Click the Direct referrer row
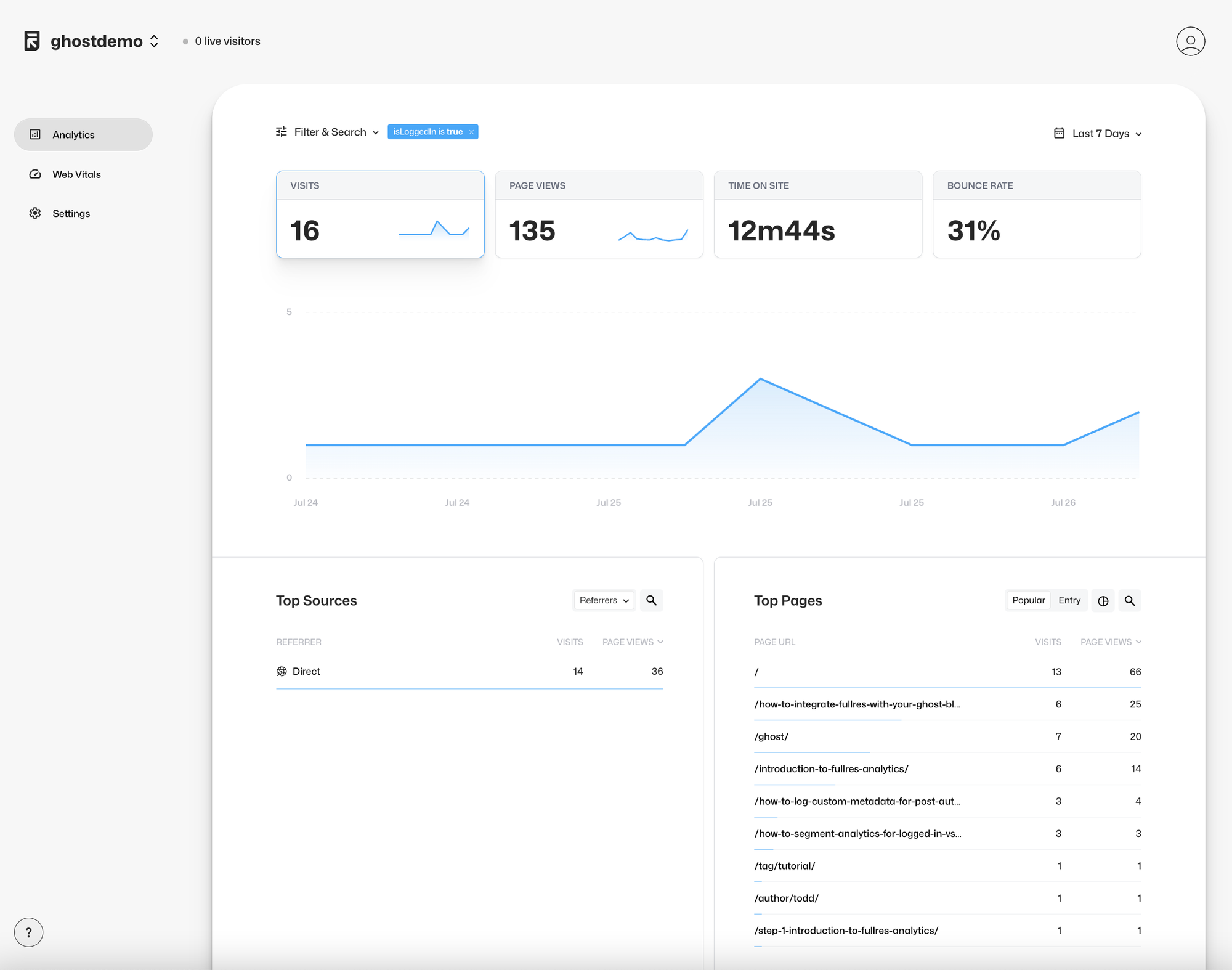 [306, 671]
